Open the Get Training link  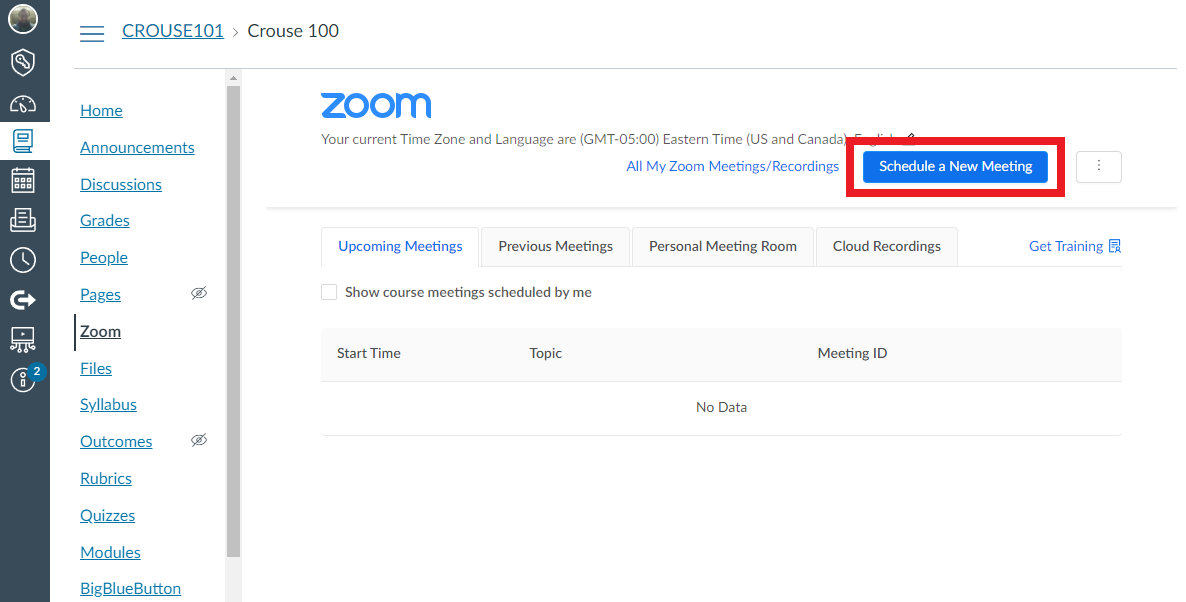tap(1066, 247)
